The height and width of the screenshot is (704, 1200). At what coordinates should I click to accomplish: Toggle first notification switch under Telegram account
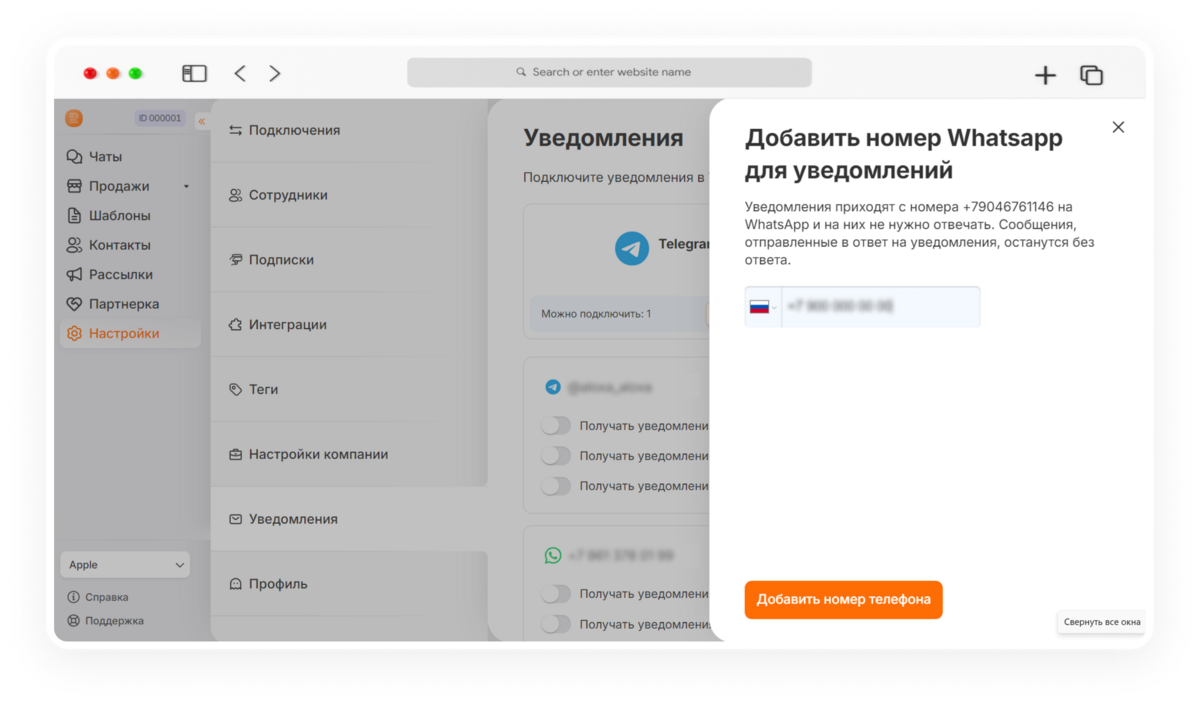click(x=556, y=426)
